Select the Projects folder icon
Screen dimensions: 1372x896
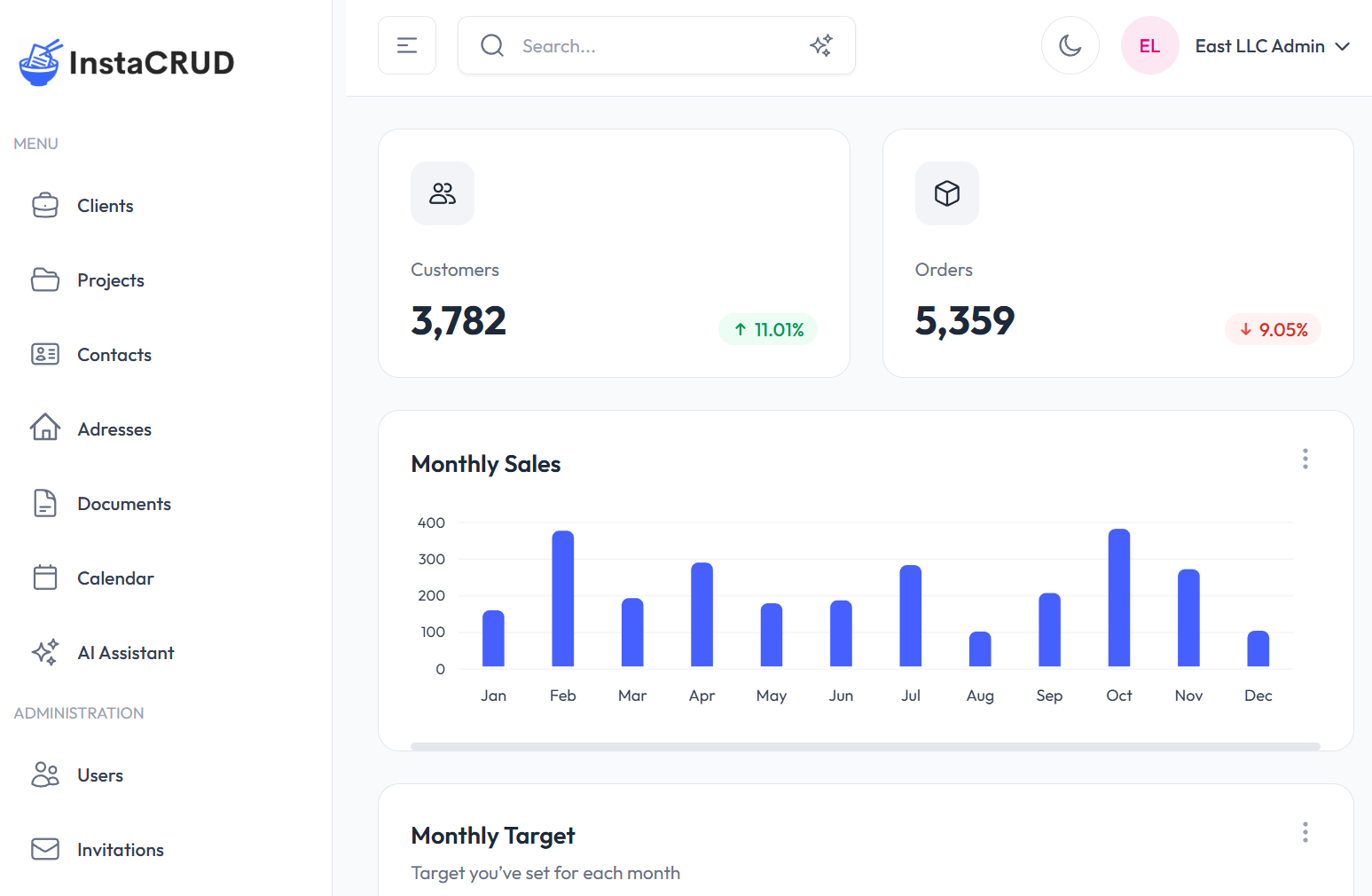(44, 279)
